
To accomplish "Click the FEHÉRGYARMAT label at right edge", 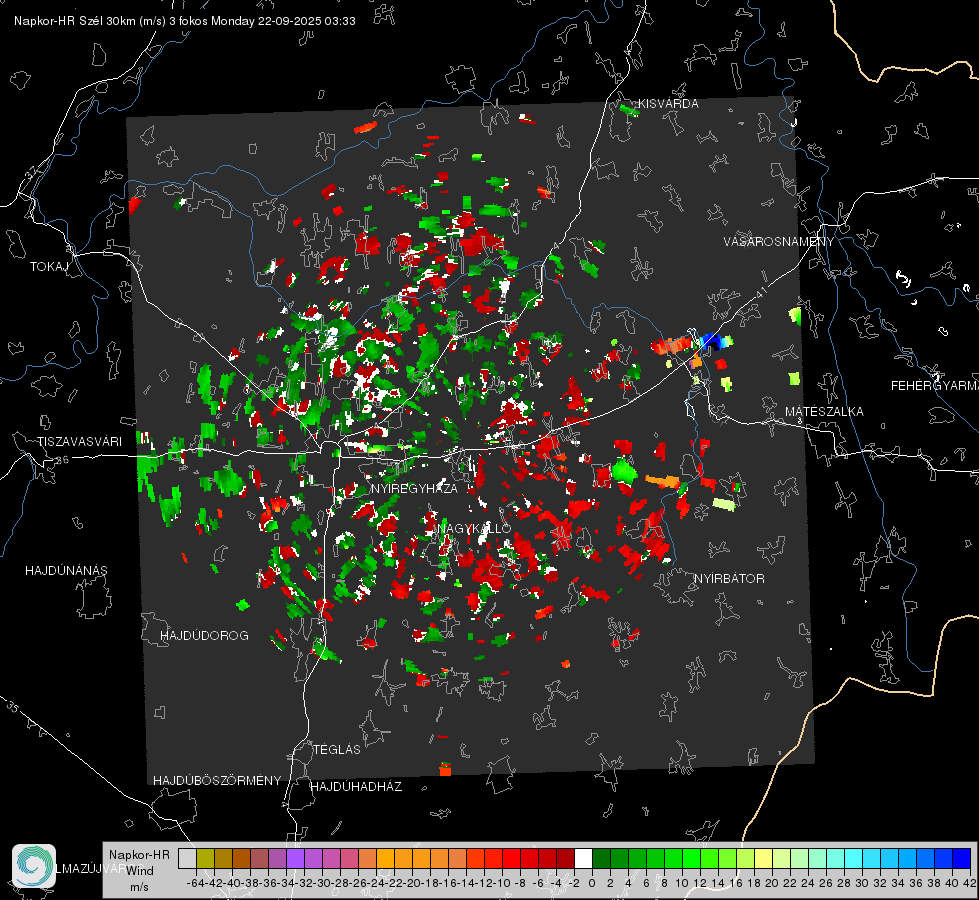I will 934,385.
